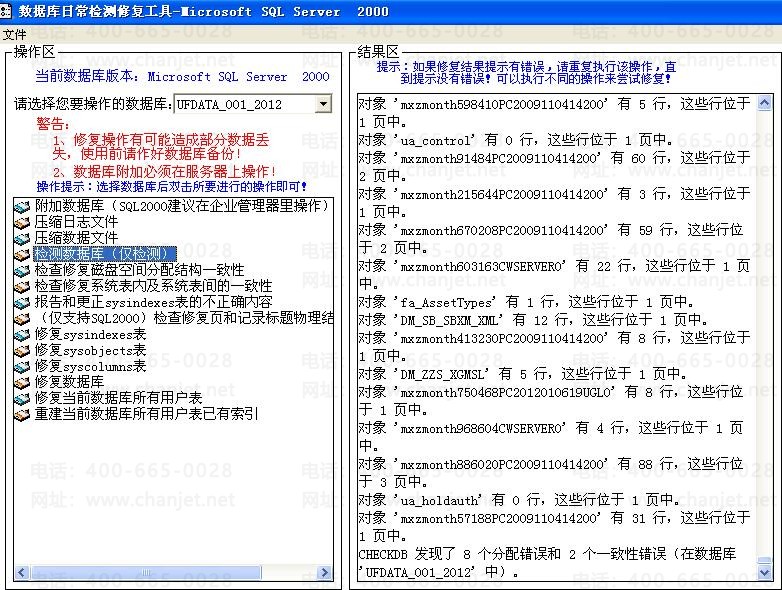782x590 pixels.
Task: Click the book icon beside 压缩日志文件
Action: [x=22, y=222]
